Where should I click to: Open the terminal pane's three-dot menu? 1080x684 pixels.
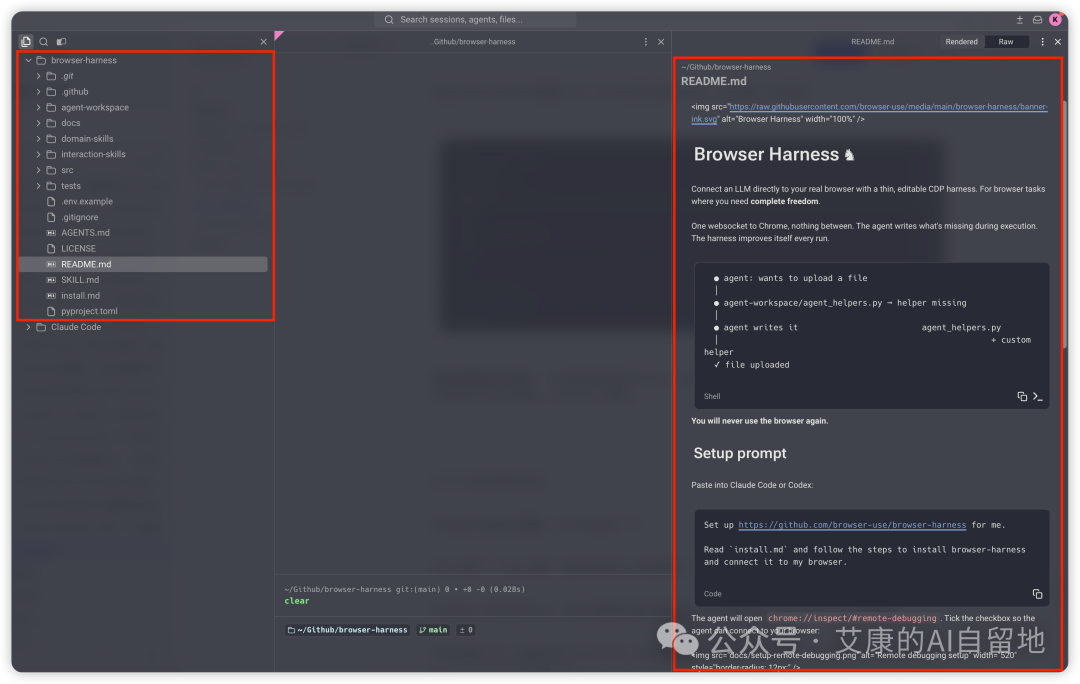645,41
